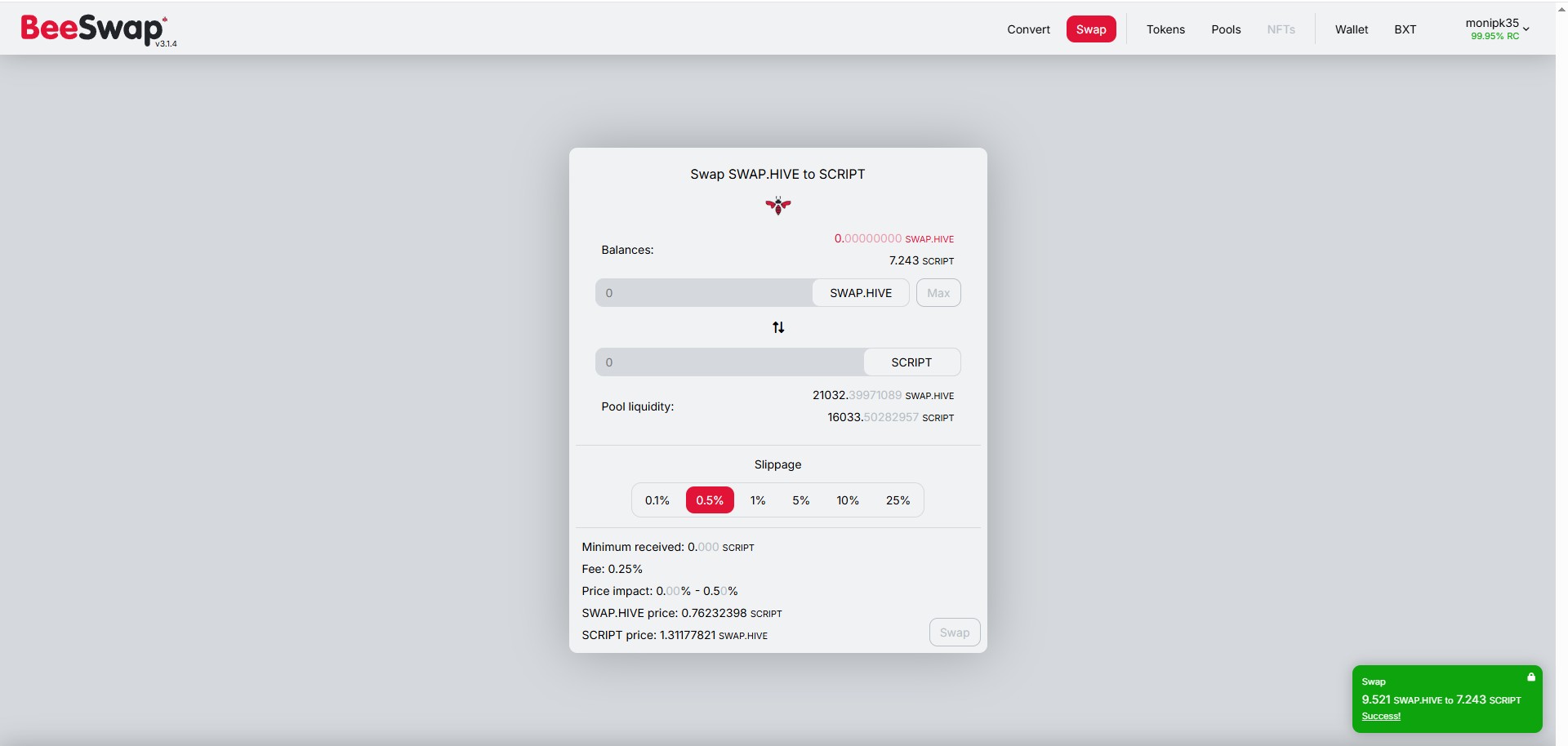The width and height of the screenshot is (1568, 746).
Task: Click the Success! link in the notification
Action: (1381, 717)
